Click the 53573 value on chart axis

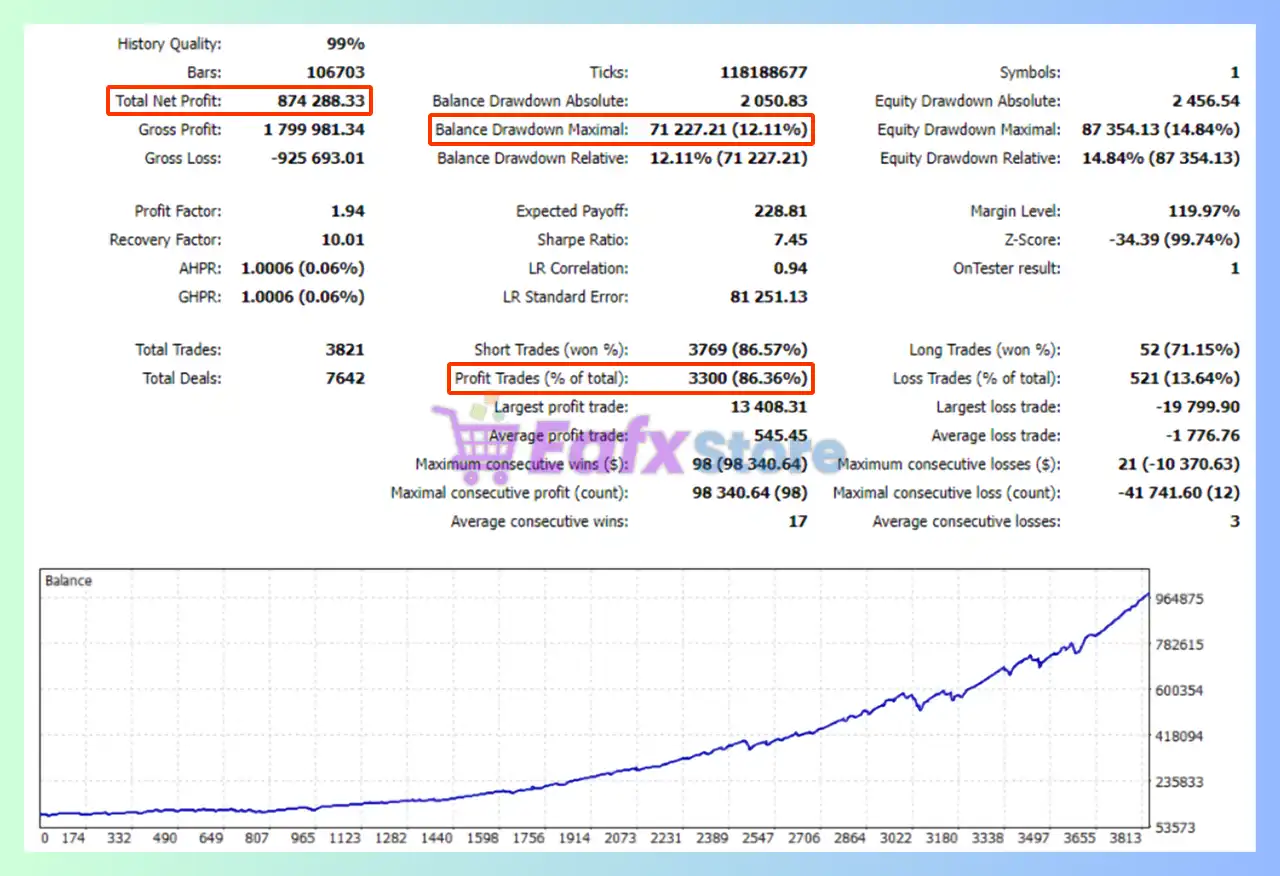pyautogui.click(x=1174, y=828)
